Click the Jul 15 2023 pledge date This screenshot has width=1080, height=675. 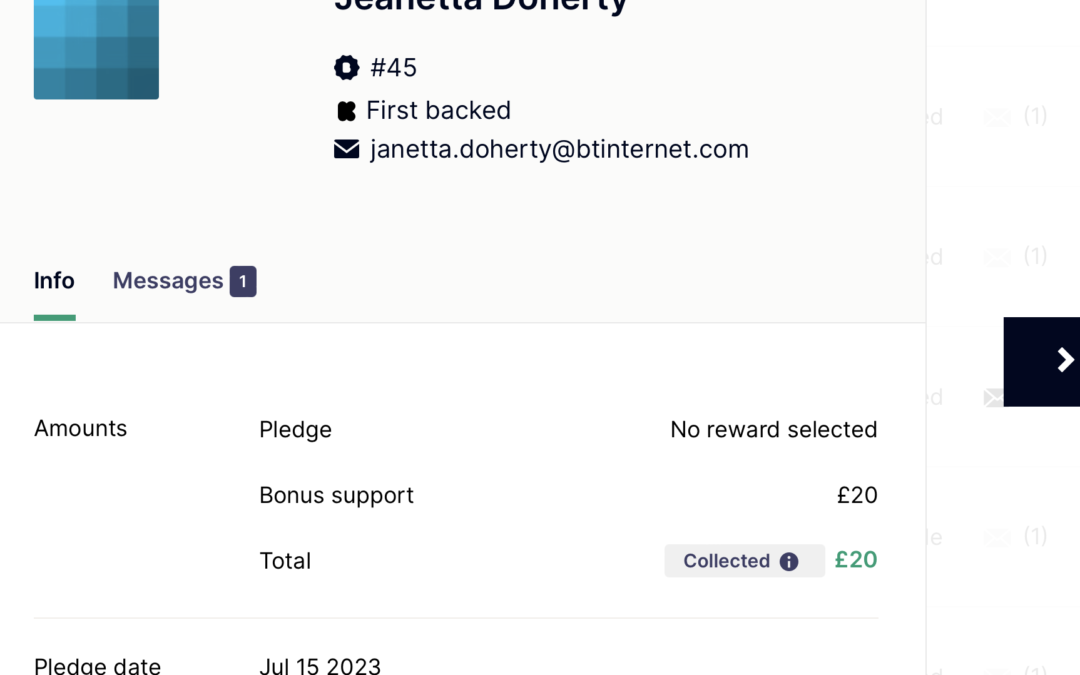pyautogui.click(x=320, y=665)
